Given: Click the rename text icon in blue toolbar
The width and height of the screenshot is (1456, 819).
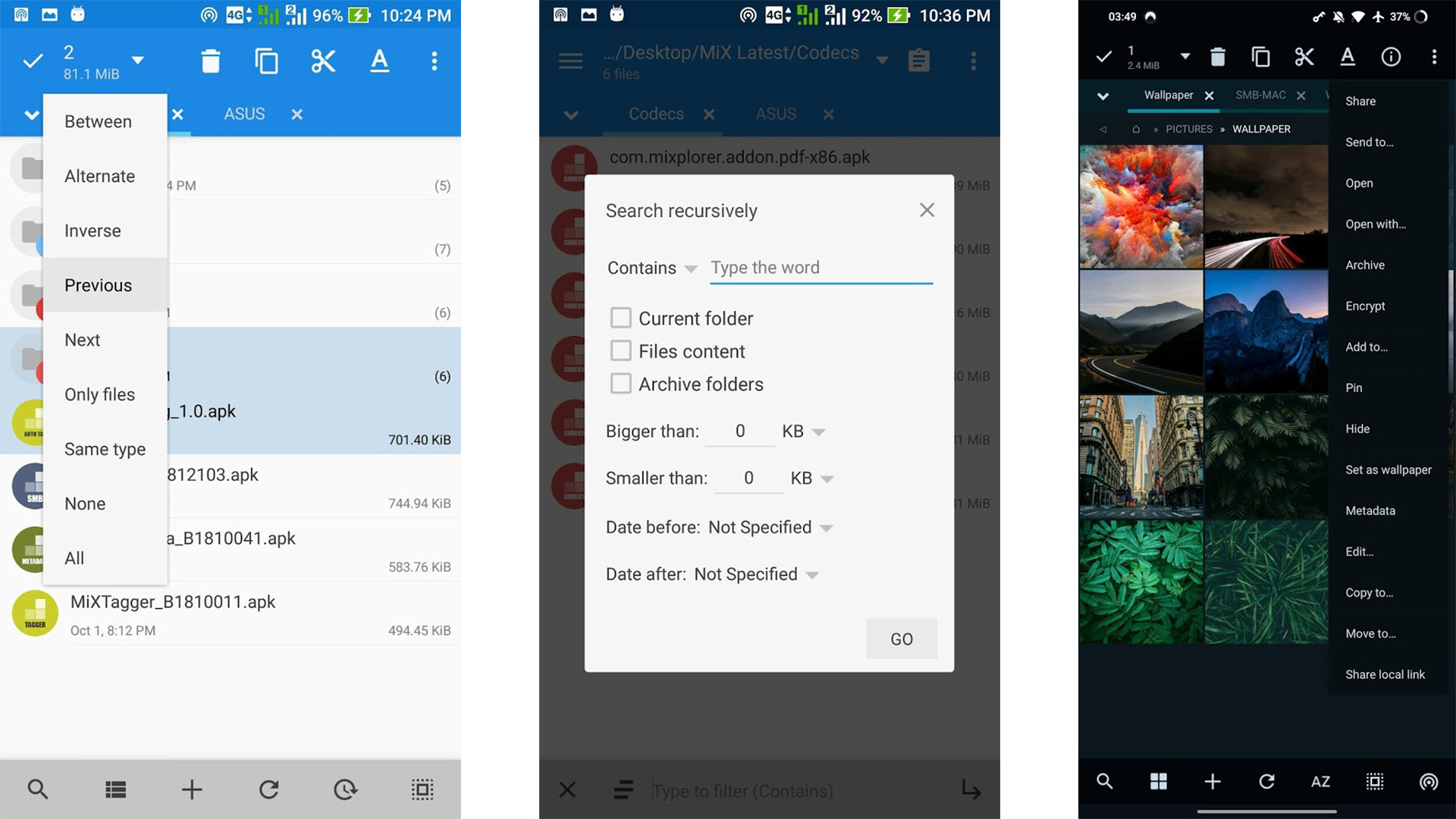Looking at the screenshot, I should point(379,61).
